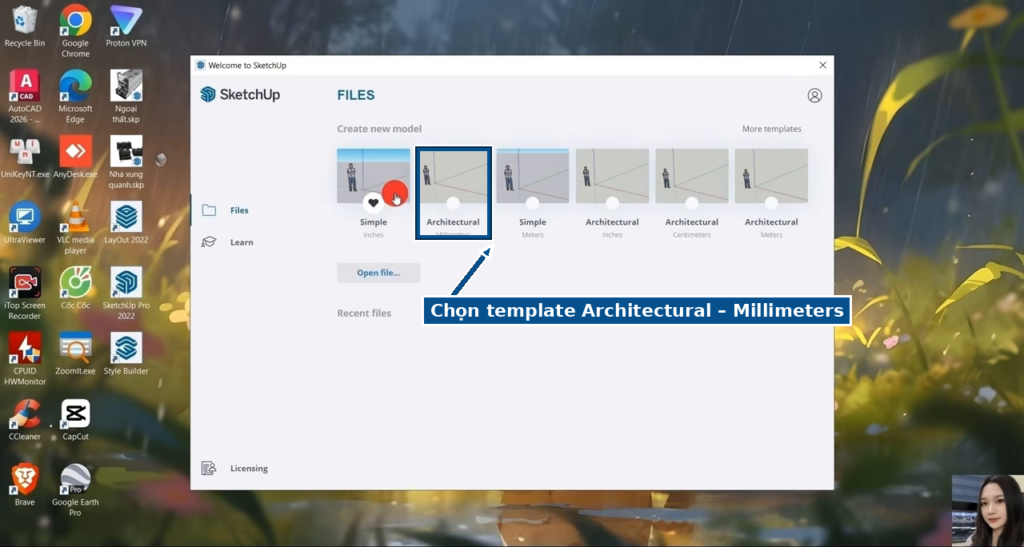Open the More templates link
Screen dimensions: 1024x547
pos(771,129)
